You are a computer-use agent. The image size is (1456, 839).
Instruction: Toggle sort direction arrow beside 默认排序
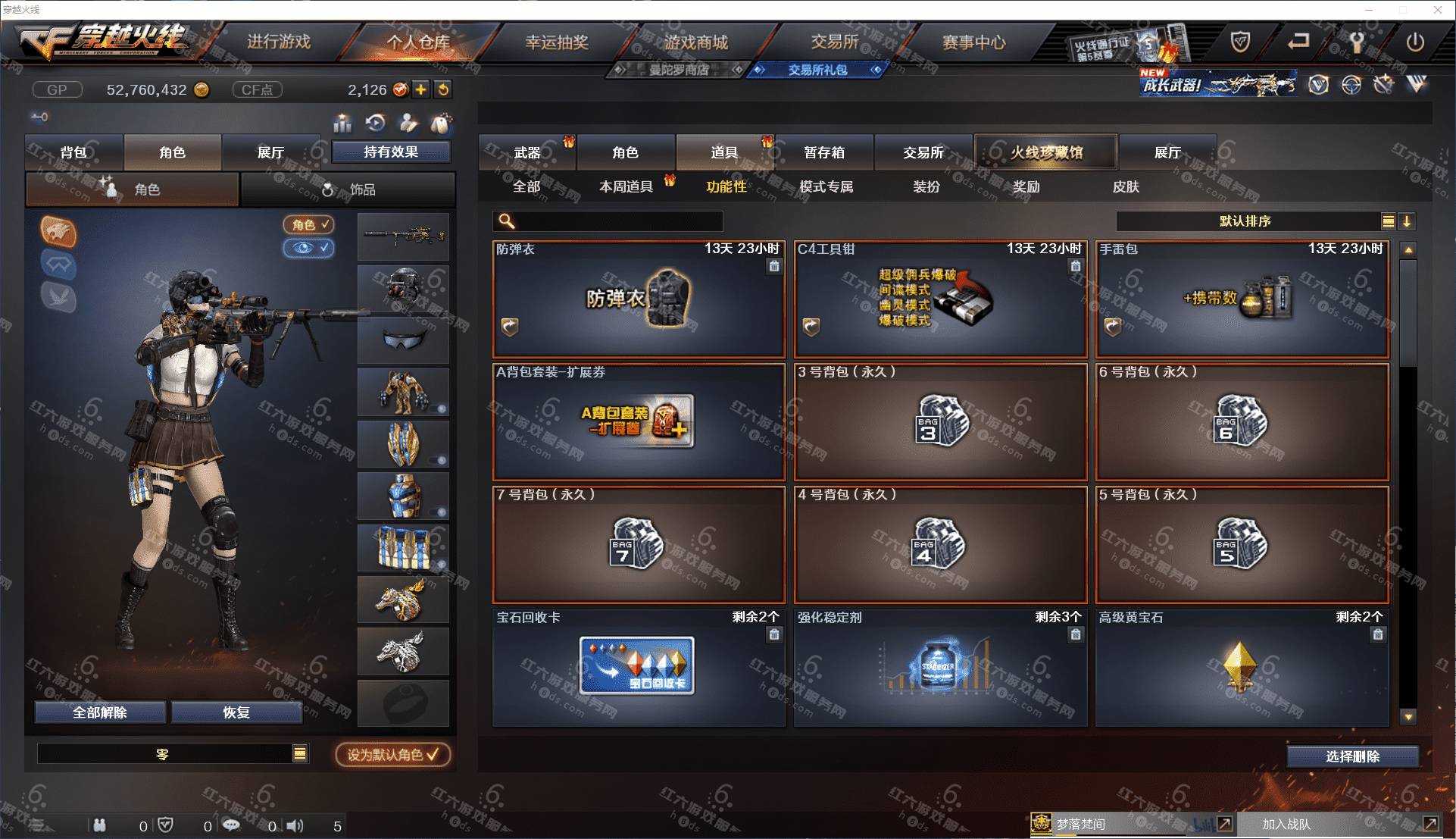1407,221
